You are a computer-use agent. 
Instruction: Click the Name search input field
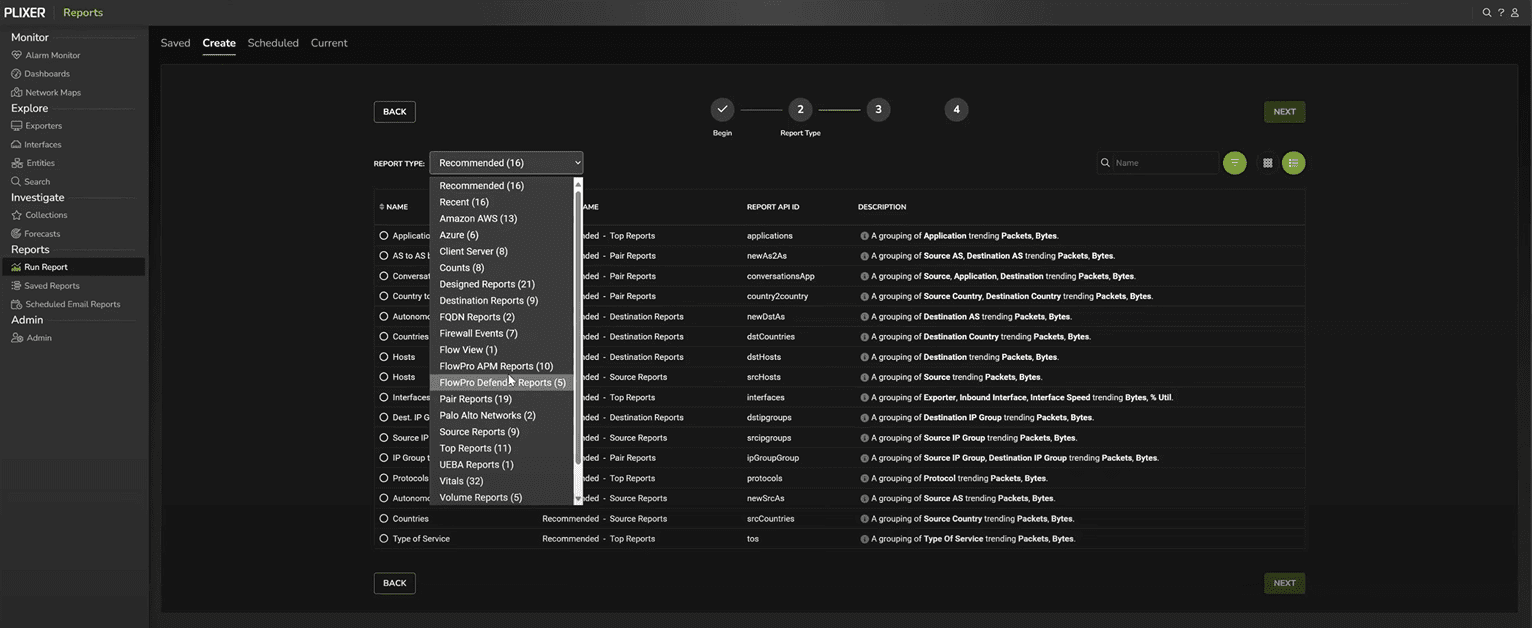click(1163, 163)
